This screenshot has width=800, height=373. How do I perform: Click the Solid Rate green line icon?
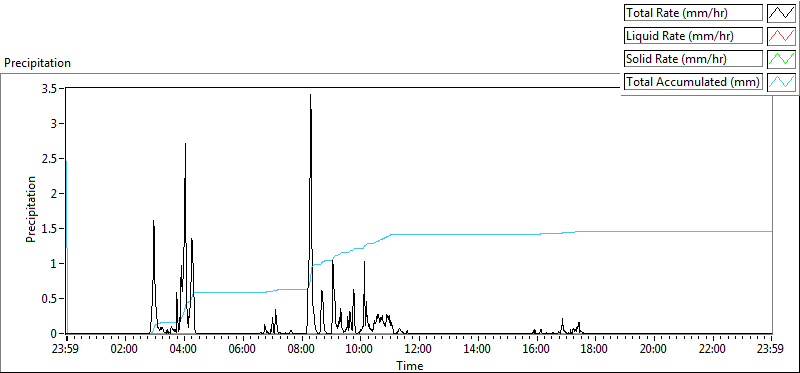[781, 59]
